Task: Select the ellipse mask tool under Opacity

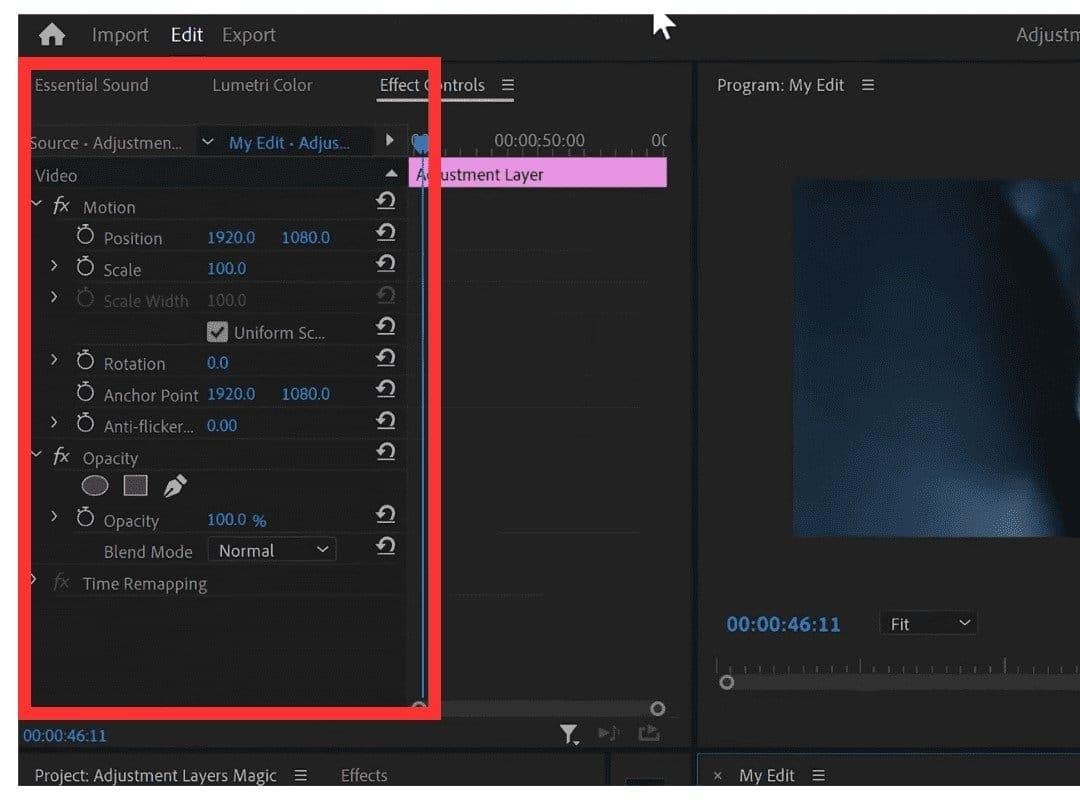Action: 95,486
